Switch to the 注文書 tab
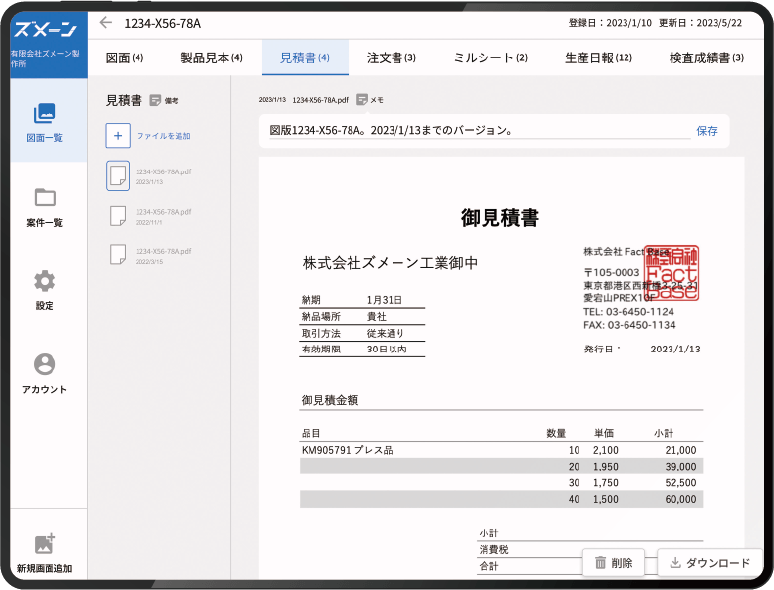This screenshot has height=590, width=774. pos(391,58)
